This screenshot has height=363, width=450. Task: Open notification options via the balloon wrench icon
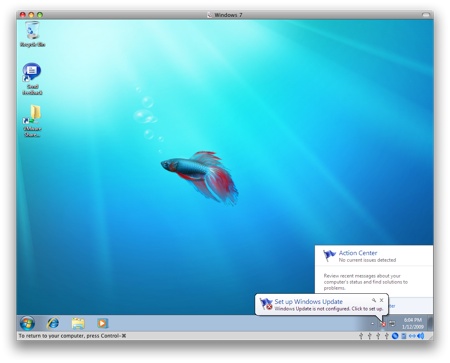(x=374, y=300)
